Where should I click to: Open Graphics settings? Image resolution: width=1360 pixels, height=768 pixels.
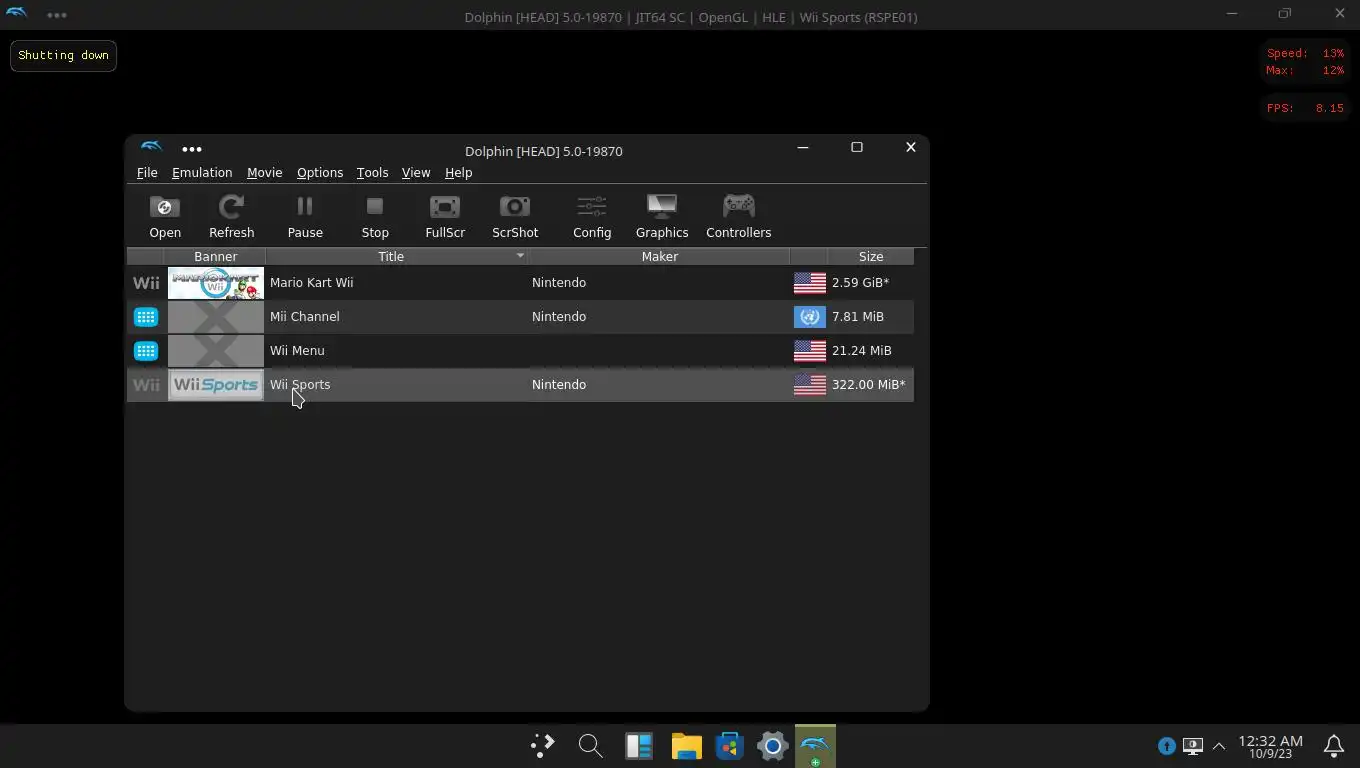point(662,216)
